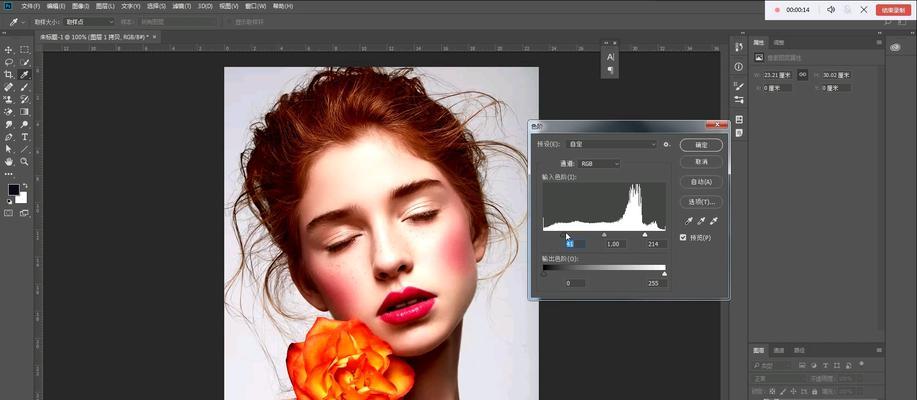Switch to the Channels tab
Screen dimensions: 917x400
pos(779,350)
